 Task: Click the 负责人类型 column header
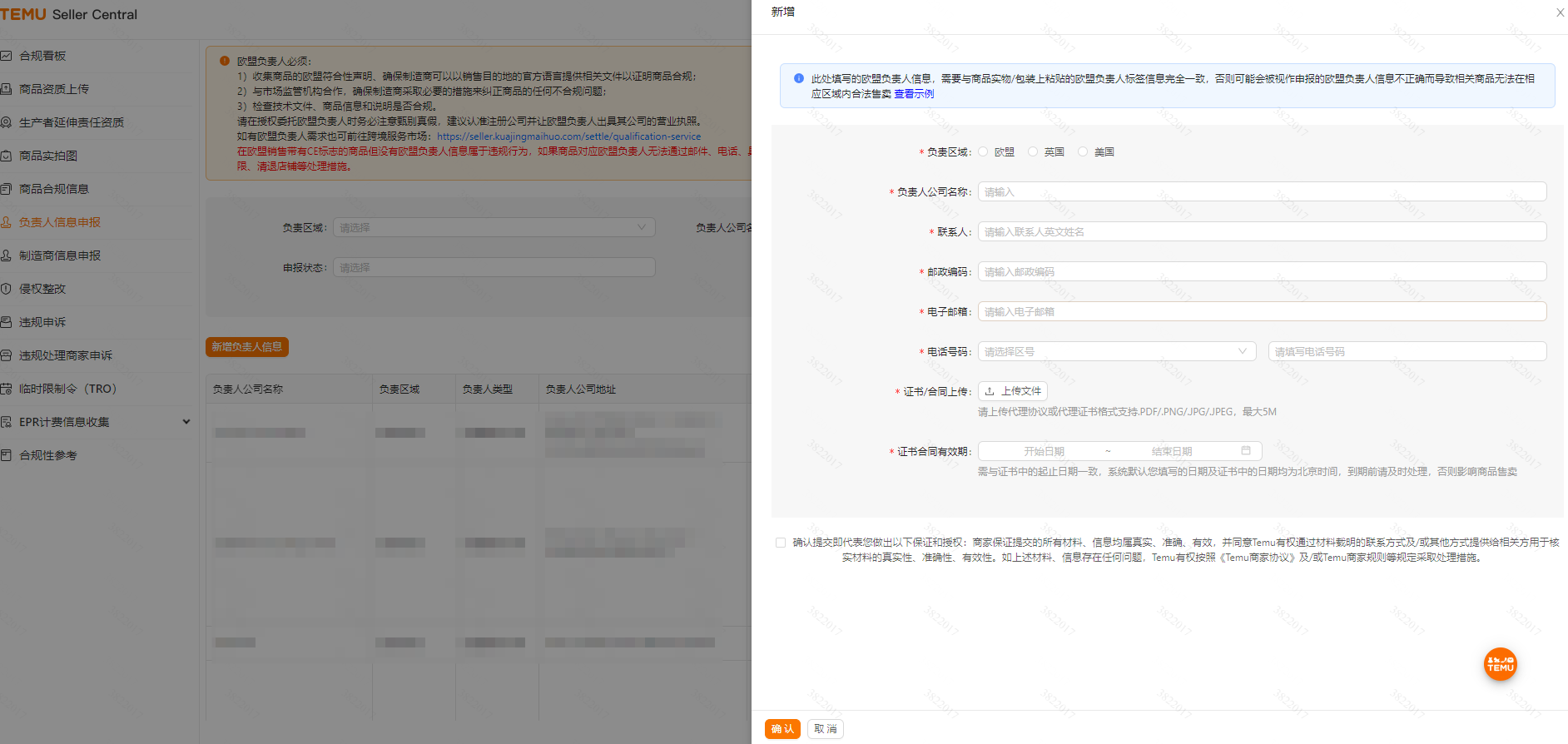click(x=488, y=389)
